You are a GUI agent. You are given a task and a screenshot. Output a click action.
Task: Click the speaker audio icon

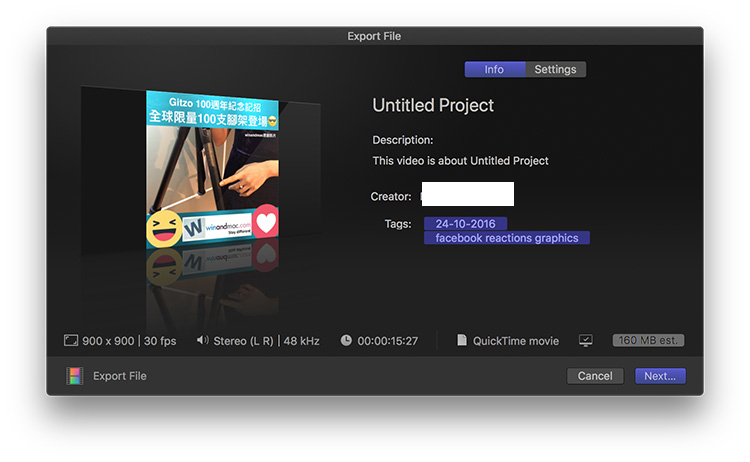click(x=203, y=341)
